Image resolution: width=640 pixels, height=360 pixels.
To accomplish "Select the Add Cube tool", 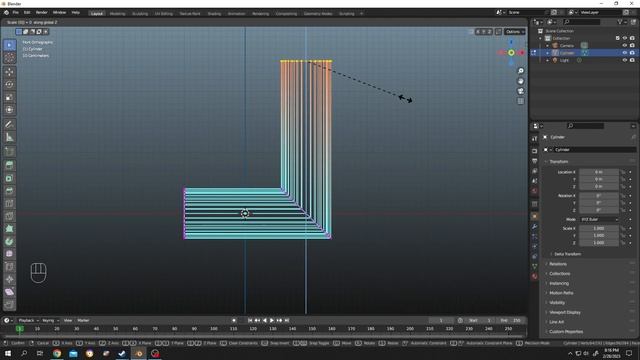I will pyautogui.click(x=9, y=151).
